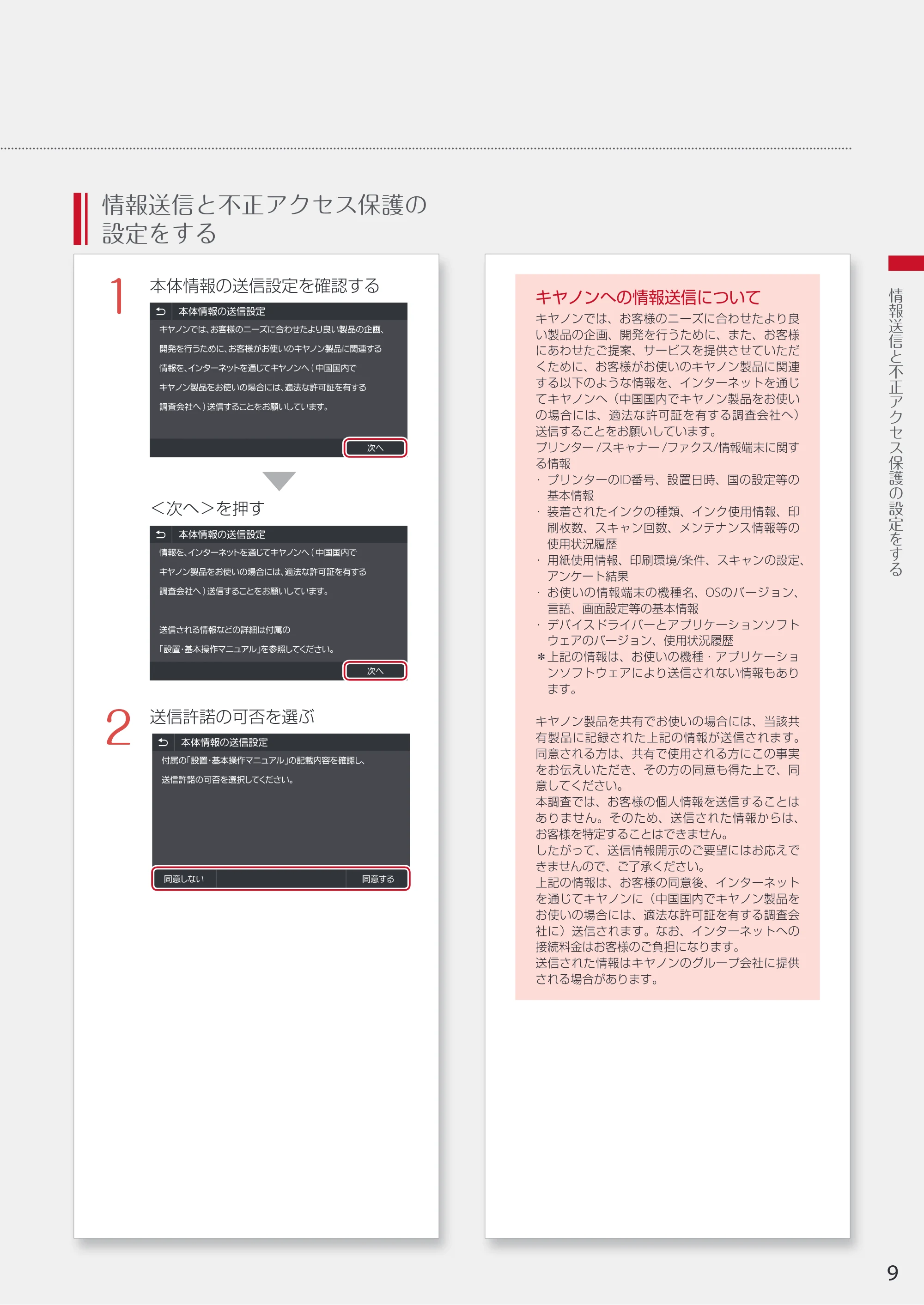Screen dimensions: 924x1305
Task: Click heading 情報送信と不正アクセス保護の設定をする
Action: point(265,219)
